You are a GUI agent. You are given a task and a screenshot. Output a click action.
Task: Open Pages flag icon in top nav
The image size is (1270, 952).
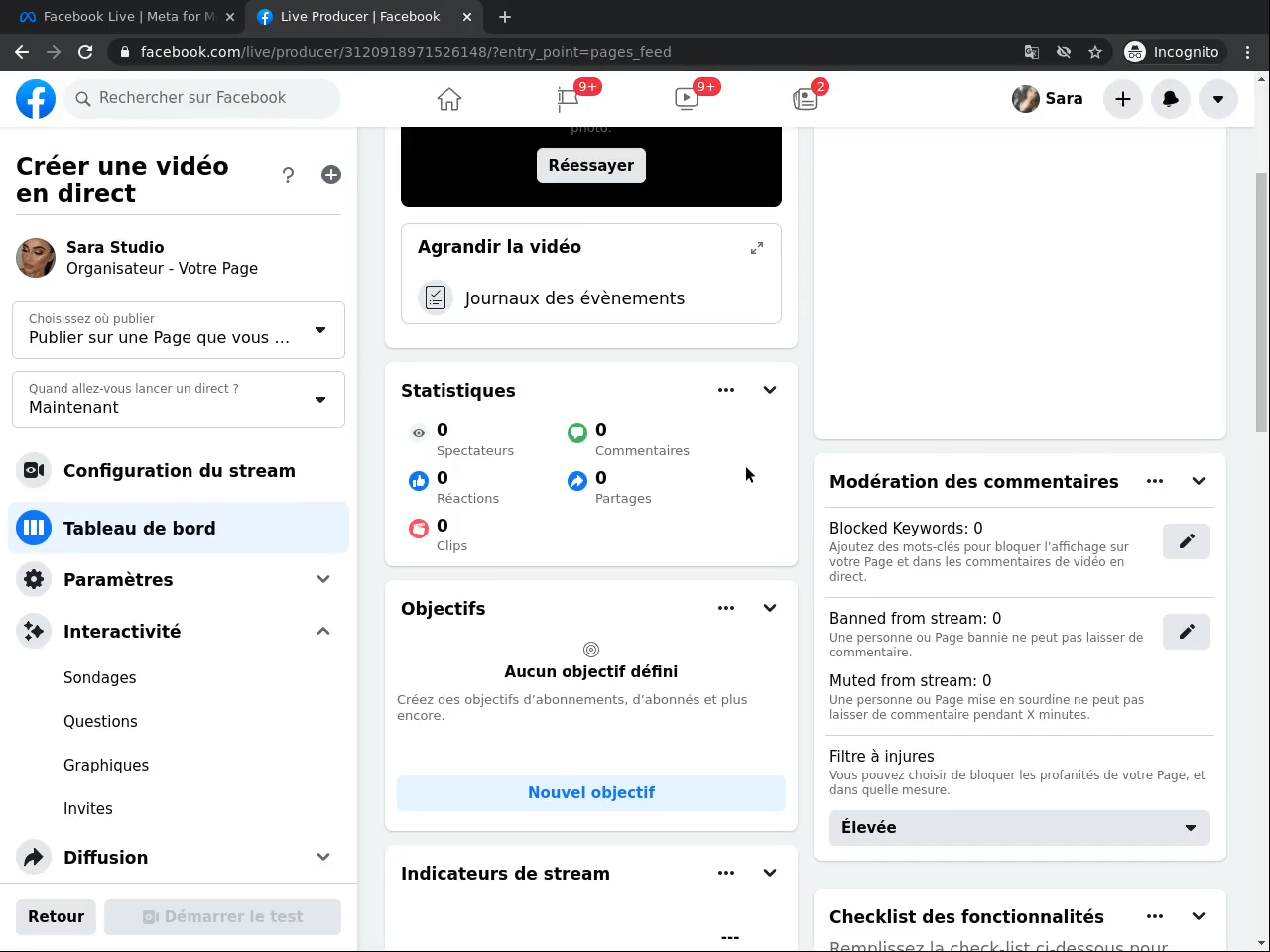(568, 98)
